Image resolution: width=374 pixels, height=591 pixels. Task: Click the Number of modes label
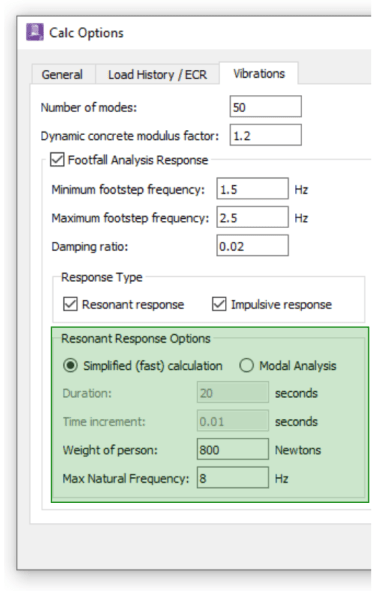pyautogui.click(x=89, y=107)
